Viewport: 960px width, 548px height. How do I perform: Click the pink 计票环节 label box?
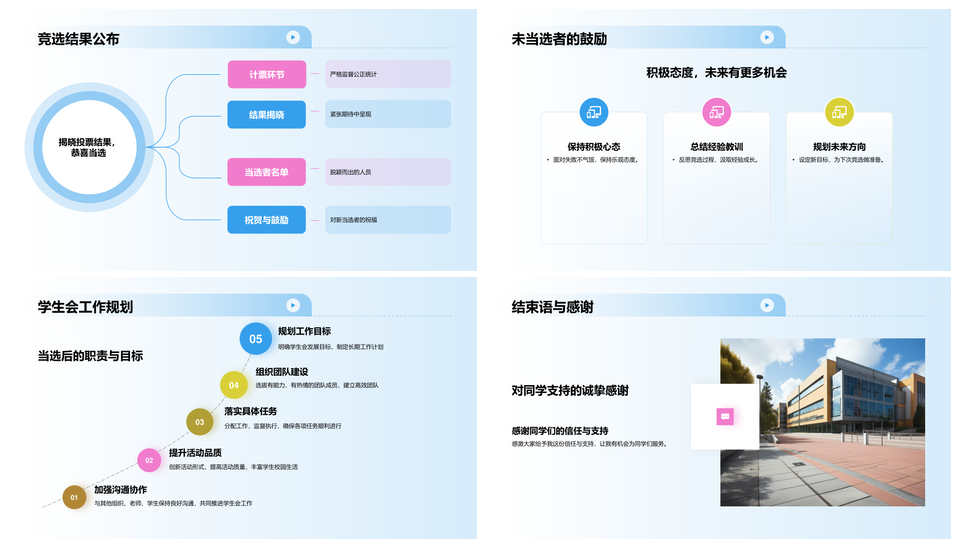click(266, 74)
